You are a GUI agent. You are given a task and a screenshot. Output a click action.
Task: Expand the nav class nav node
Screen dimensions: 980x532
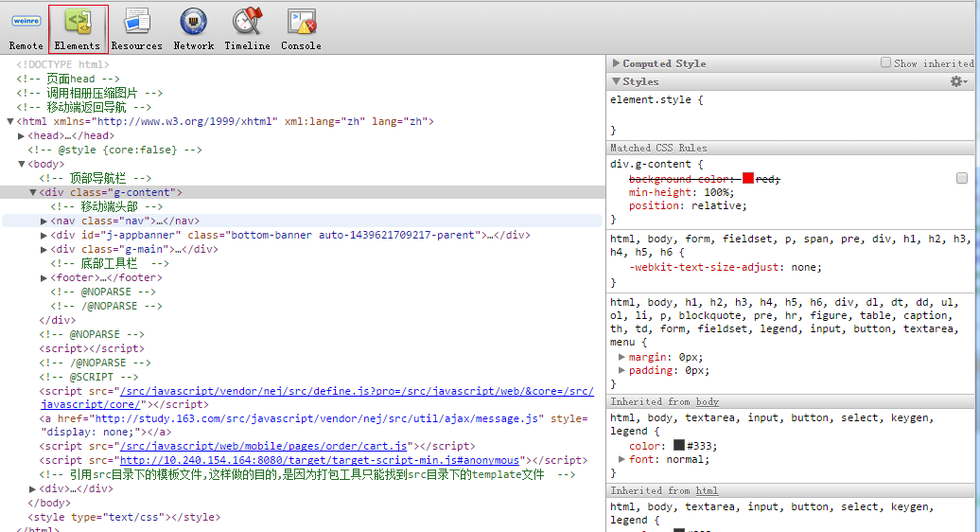coord(44,221)
